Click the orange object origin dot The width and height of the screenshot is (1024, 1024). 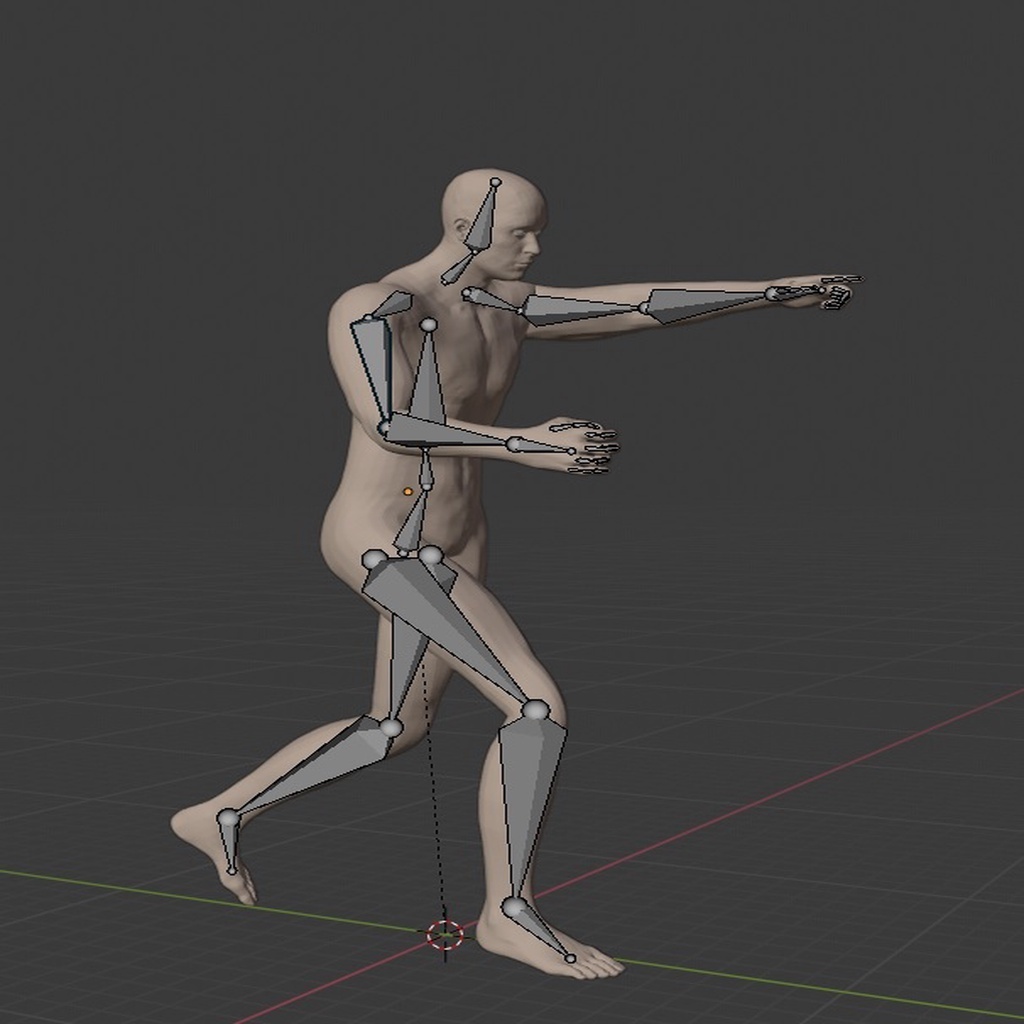[408, 492]
